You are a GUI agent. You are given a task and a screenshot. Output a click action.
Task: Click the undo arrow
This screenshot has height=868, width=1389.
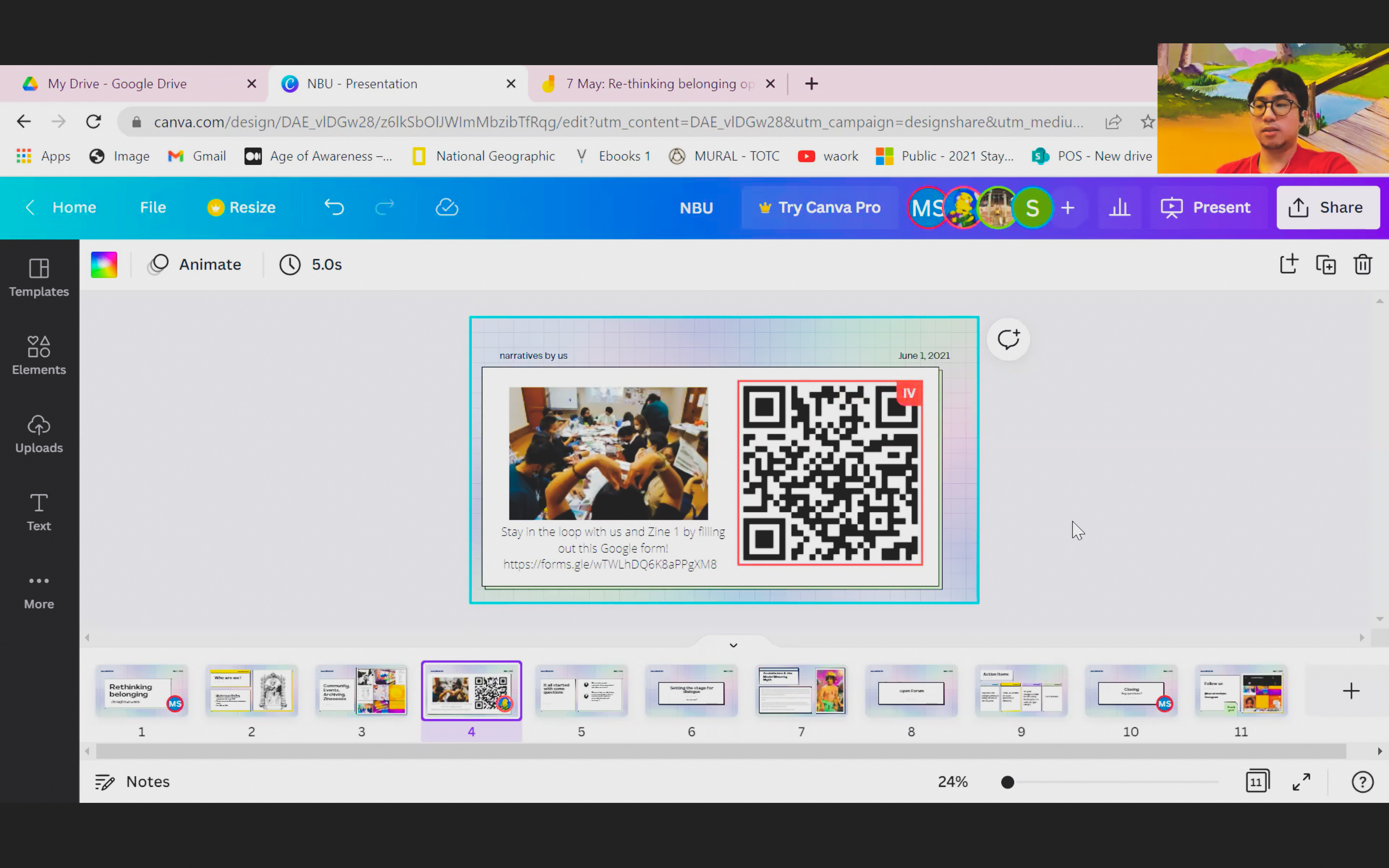click(x=334, y=207)
